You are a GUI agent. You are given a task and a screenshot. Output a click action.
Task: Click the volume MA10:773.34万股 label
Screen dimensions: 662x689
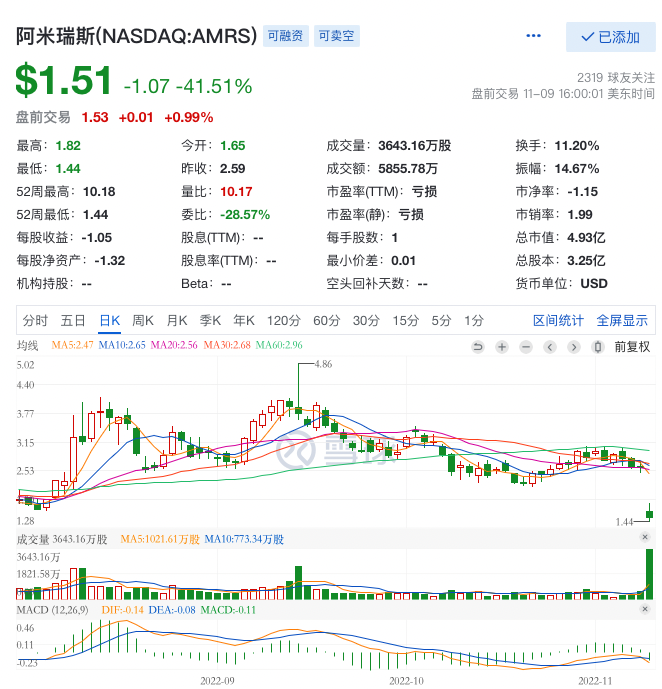pos(244,539)
